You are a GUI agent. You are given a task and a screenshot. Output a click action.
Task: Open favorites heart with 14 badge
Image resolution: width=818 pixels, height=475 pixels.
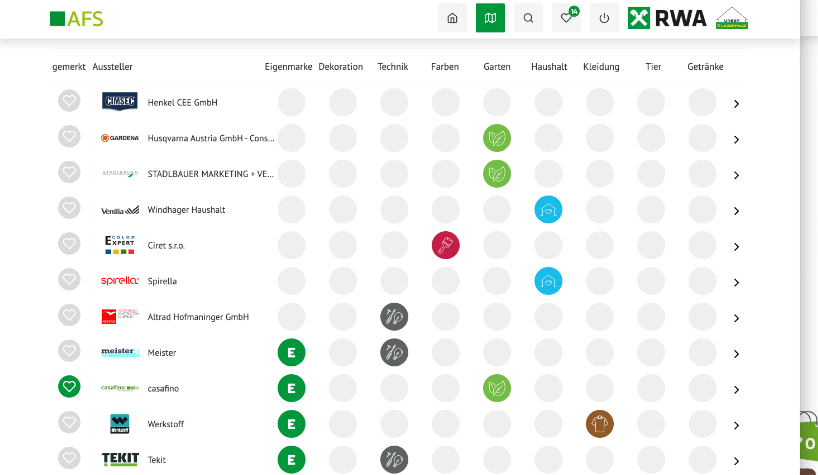567,18
